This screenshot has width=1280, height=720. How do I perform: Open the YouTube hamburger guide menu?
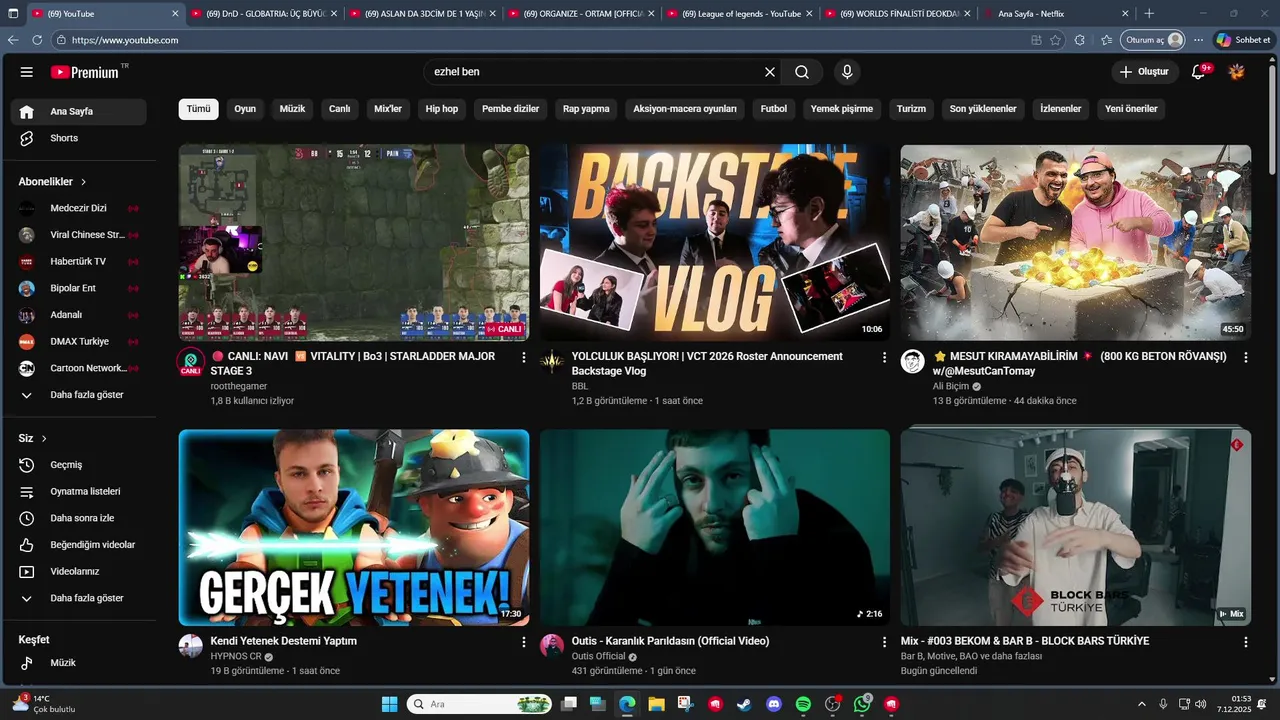pos(27,72)
